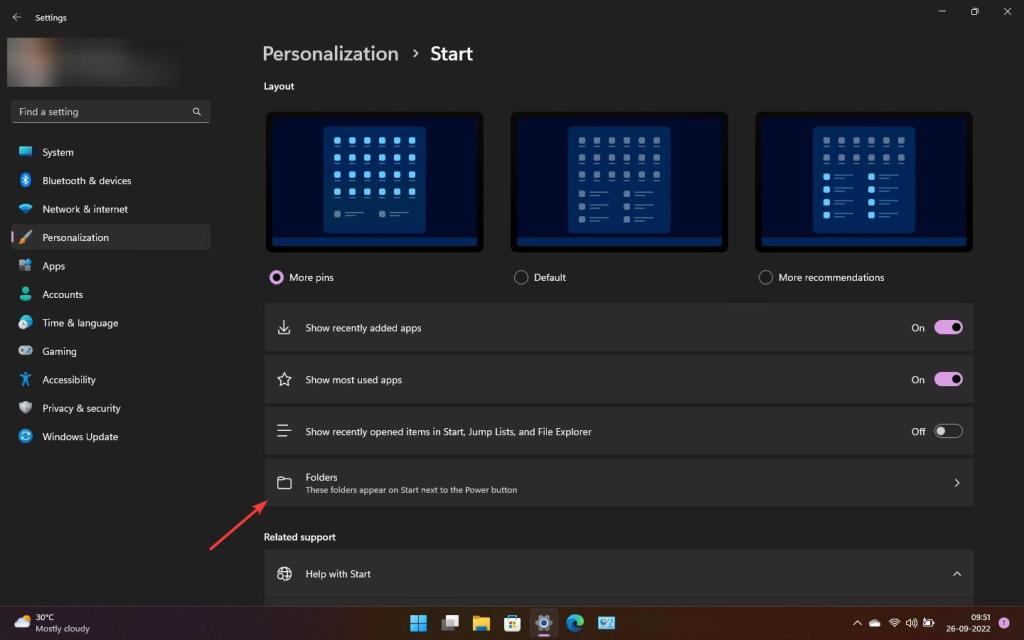Launch Microsoft Edge from taskbar
This screenshot has width=1024, height=640.
(x=574, y=623)
